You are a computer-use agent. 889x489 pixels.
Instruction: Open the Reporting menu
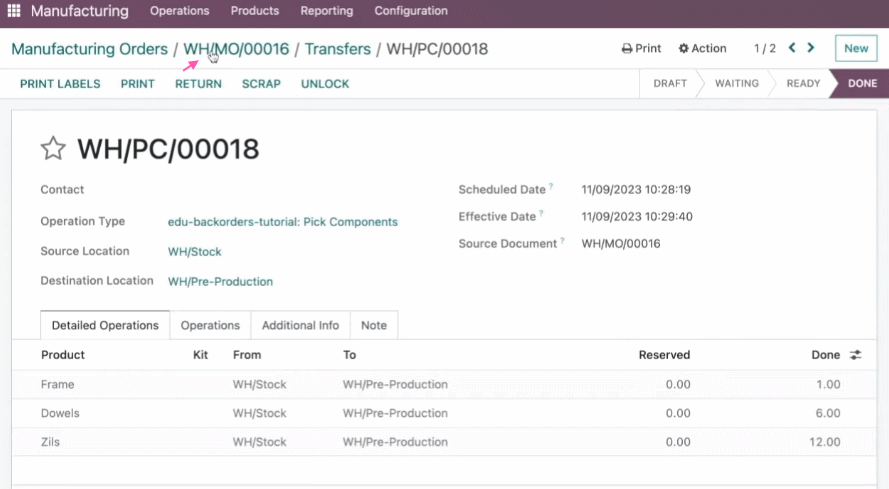tap(327, 11)
